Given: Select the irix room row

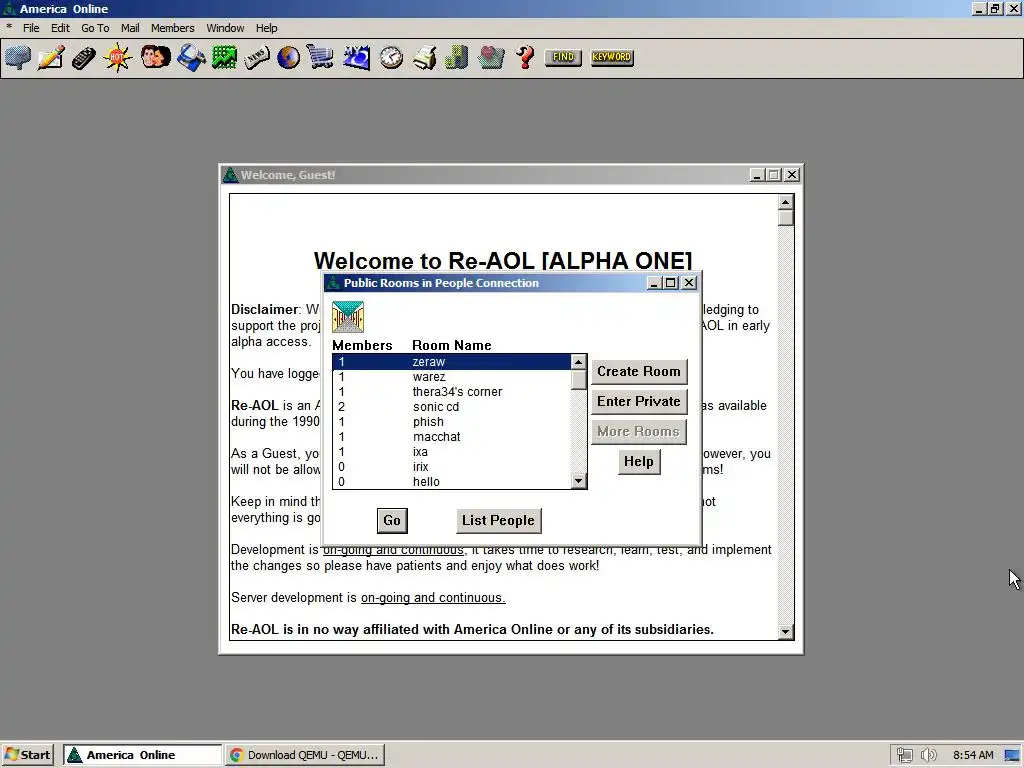Looking at the screenshot, I should point(451,467).
